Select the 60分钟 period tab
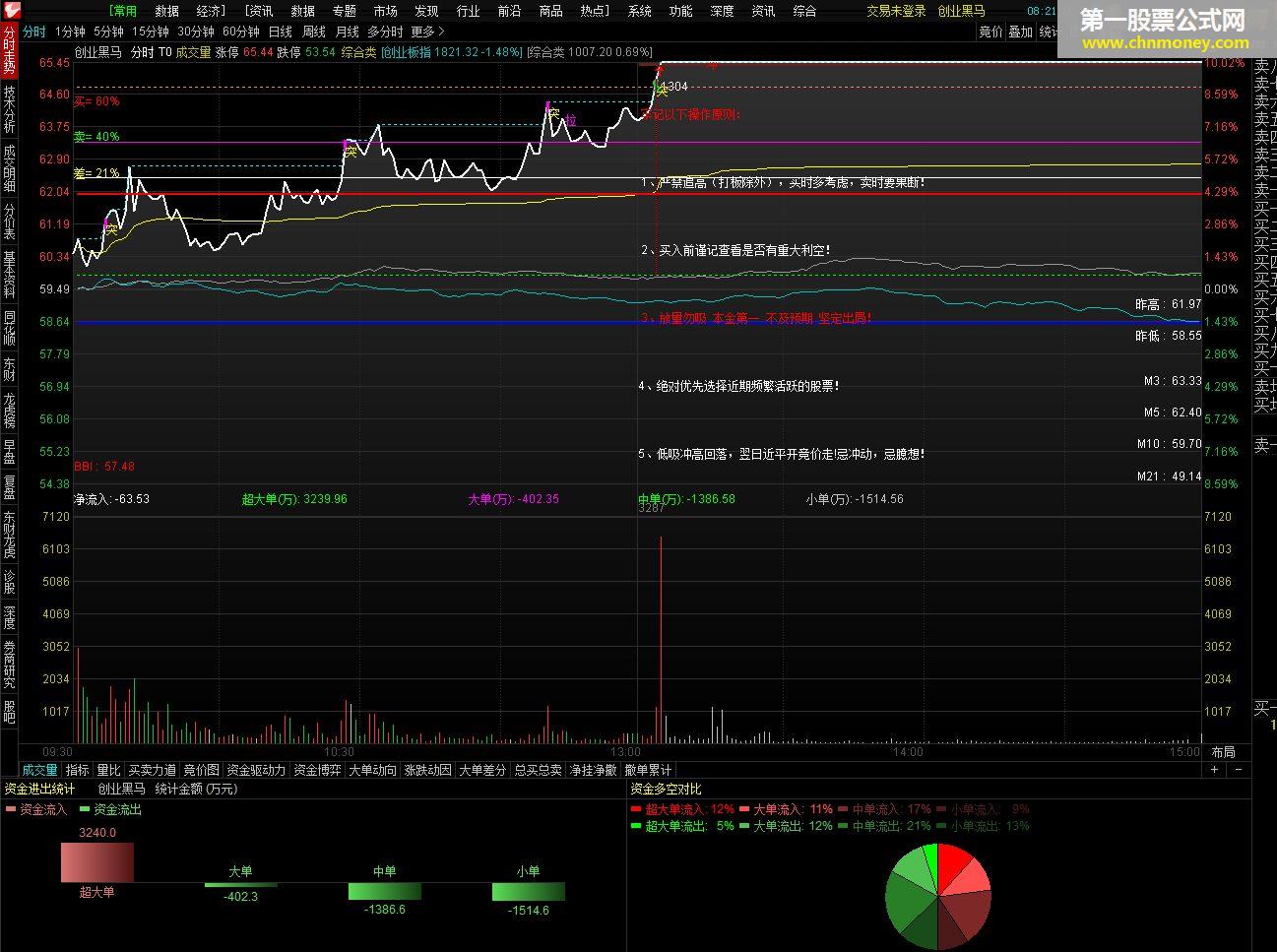Viewport: 1277px width, 952px height. (241, 32)
